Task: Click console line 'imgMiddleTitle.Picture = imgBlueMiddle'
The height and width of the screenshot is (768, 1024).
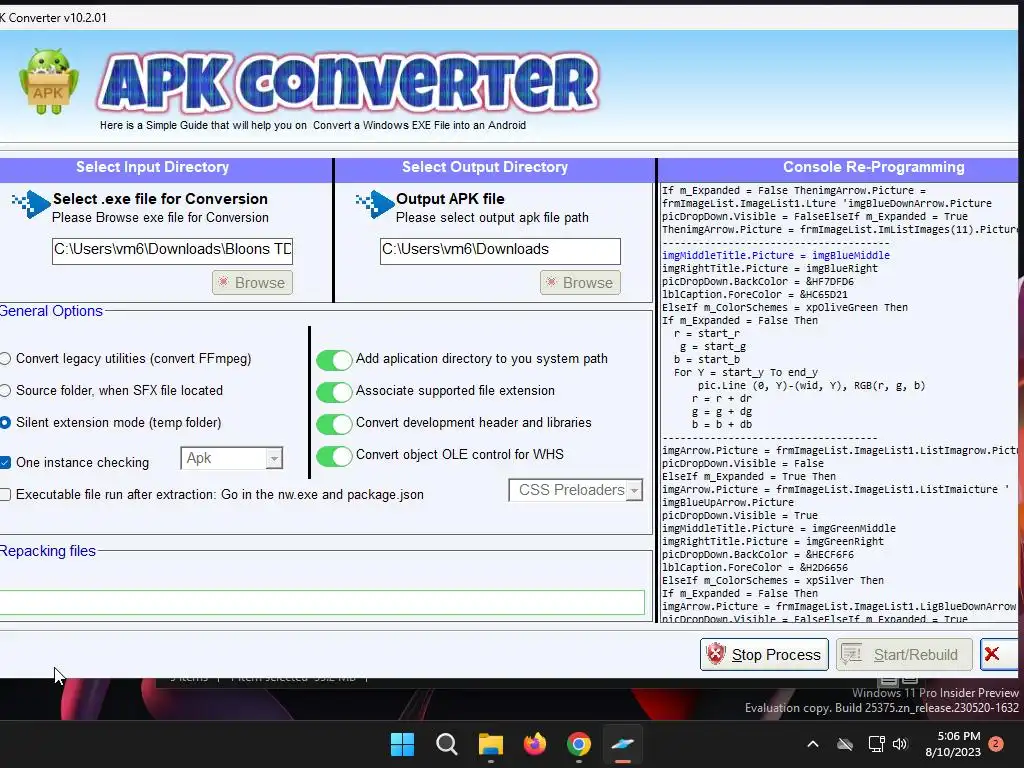Action: click(x=776, y=255)
